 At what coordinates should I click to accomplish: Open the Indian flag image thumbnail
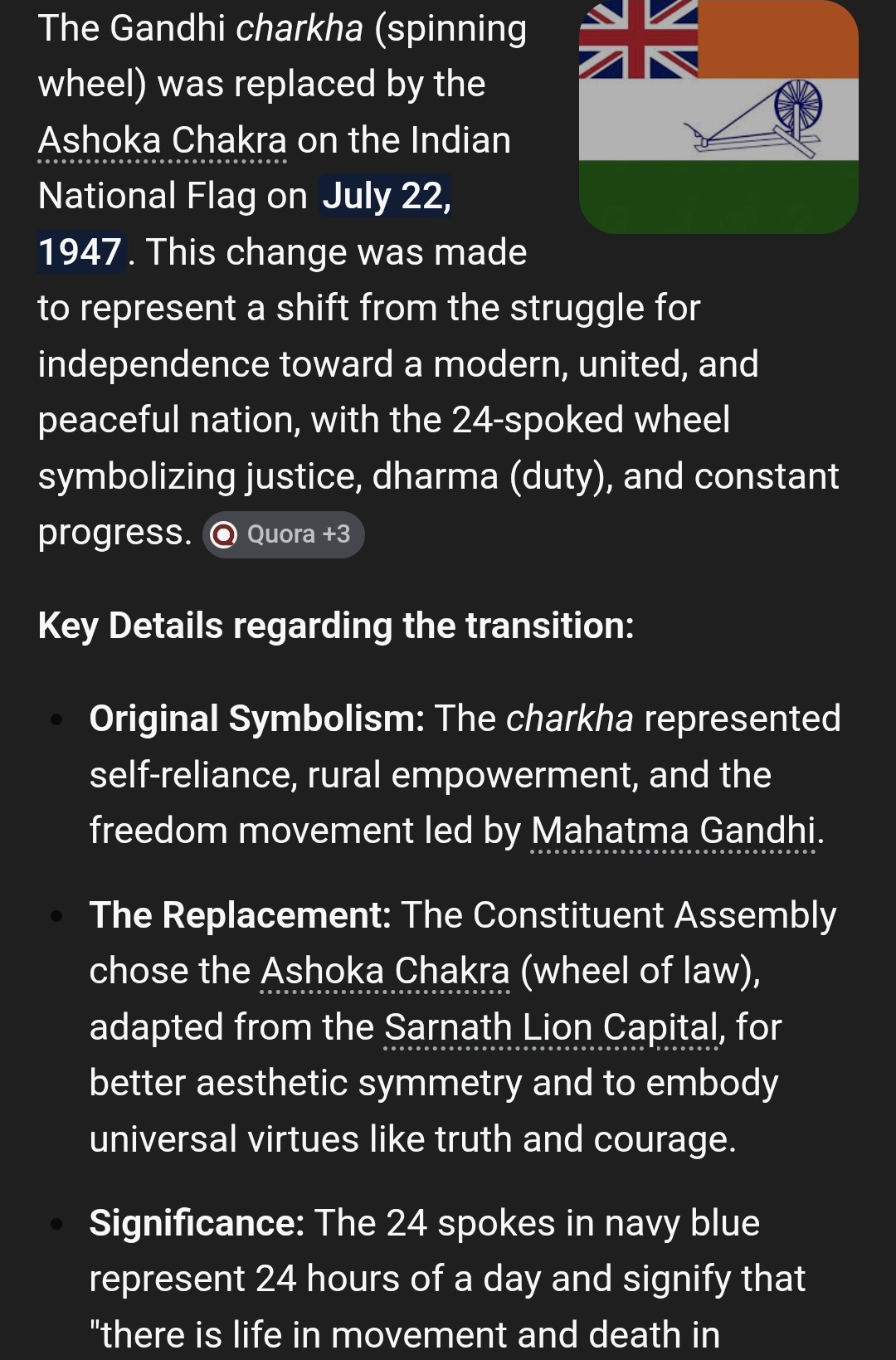coord(718,116)
